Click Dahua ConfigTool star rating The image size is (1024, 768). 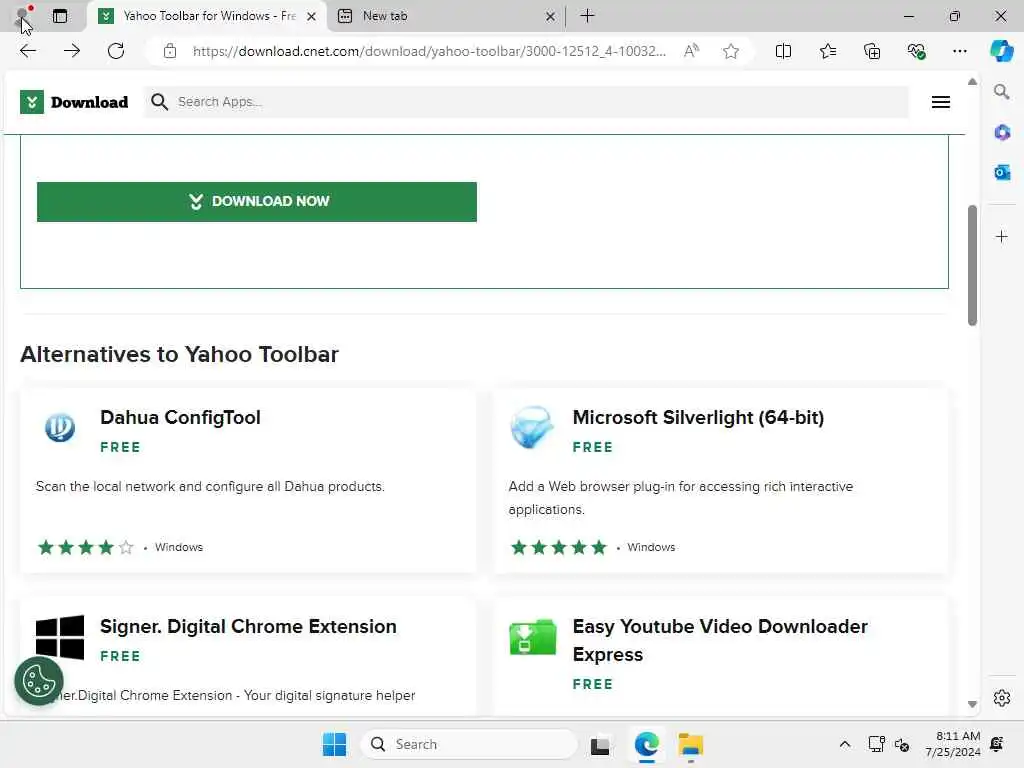click(x=86, y=547)
